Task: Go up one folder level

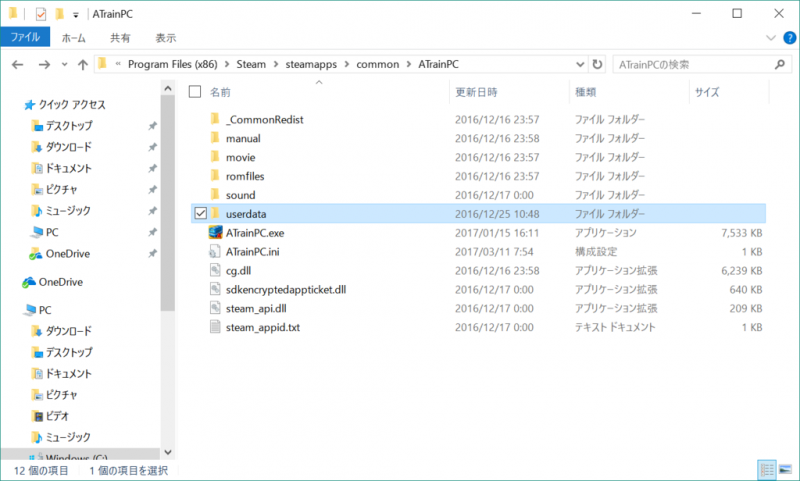Action: tap(83, 65)
